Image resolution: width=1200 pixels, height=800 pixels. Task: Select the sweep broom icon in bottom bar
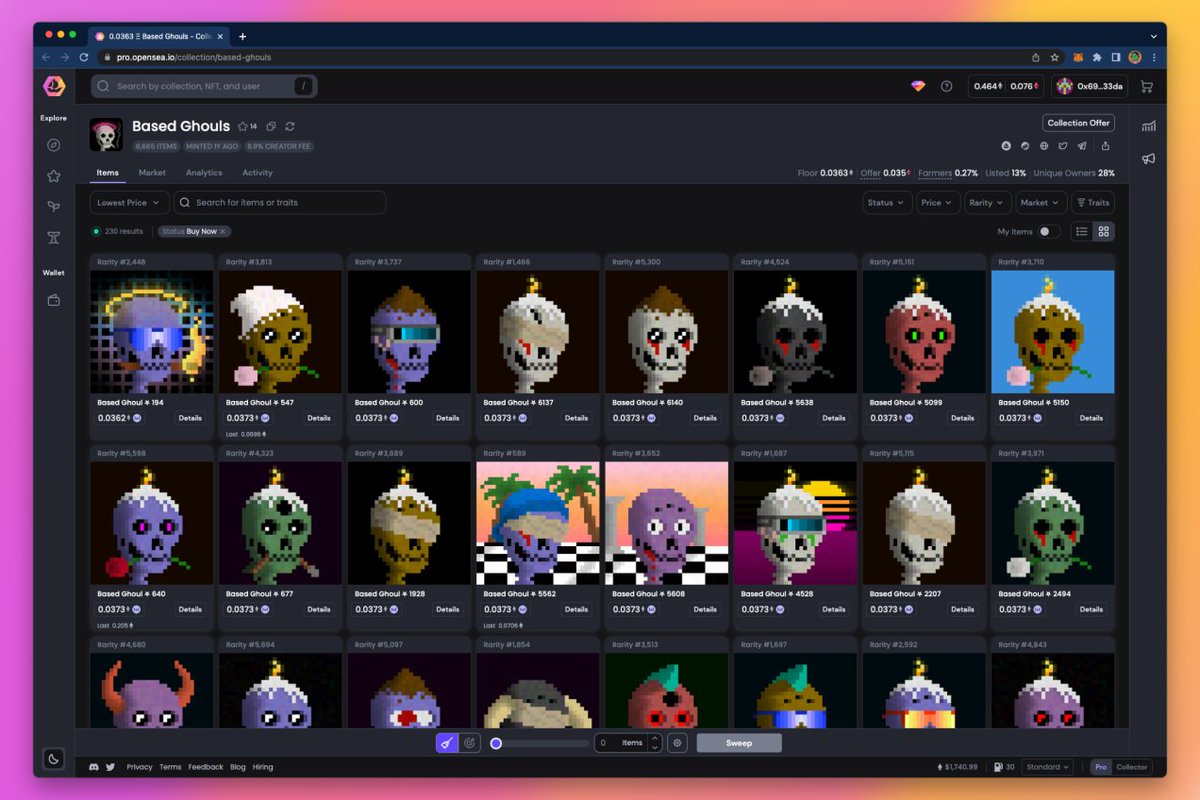pyautogui.click(x=446, y=742)
